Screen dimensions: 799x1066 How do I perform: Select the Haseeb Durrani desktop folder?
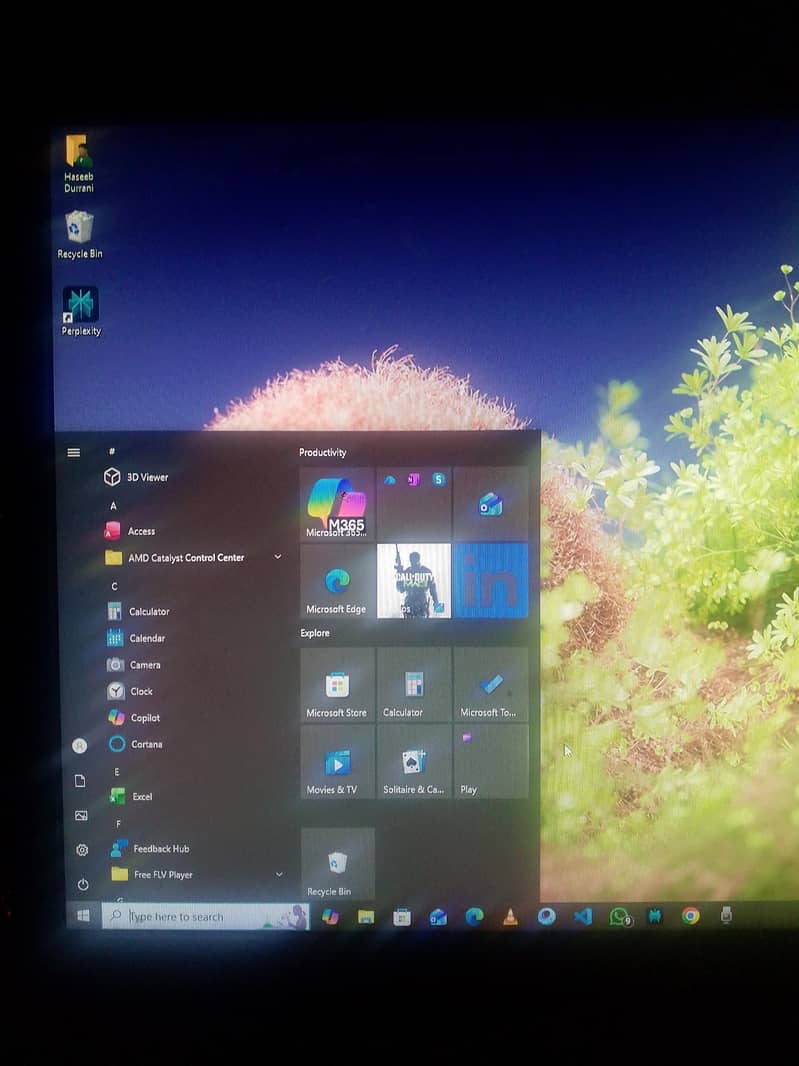[x=79, y=164]
